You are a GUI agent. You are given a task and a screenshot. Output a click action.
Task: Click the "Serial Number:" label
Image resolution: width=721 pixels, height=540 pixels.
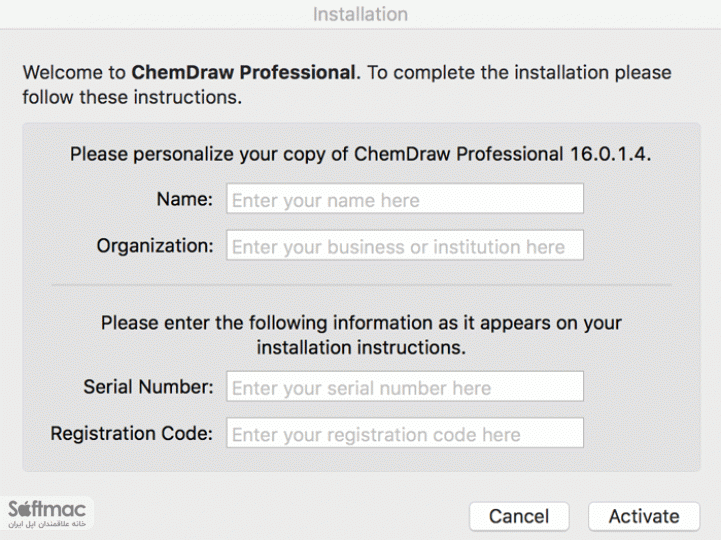tap(149, 387)
